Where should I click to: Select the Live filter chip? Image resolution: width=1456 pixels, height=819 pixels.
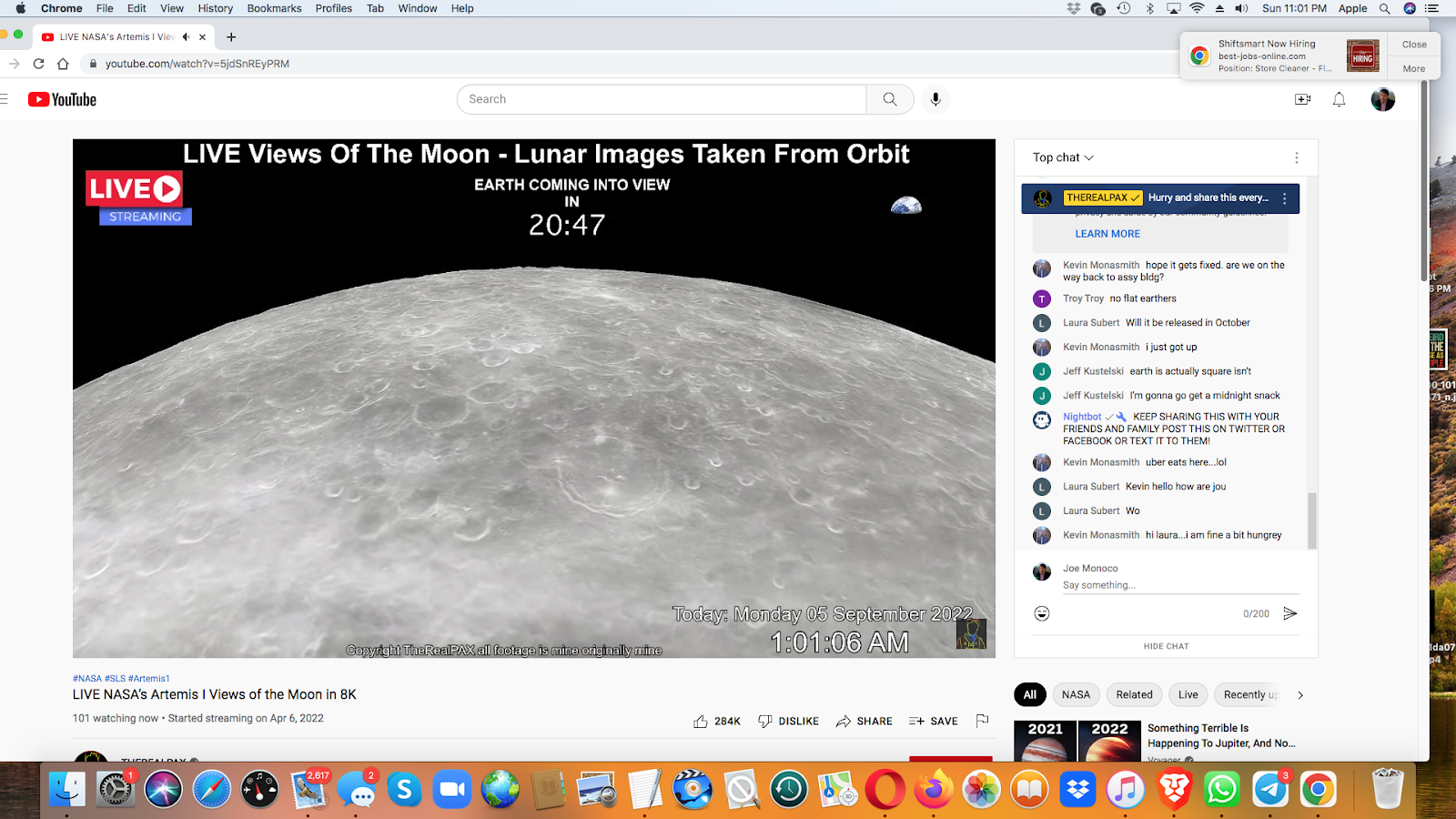(x=1188, y=694)
